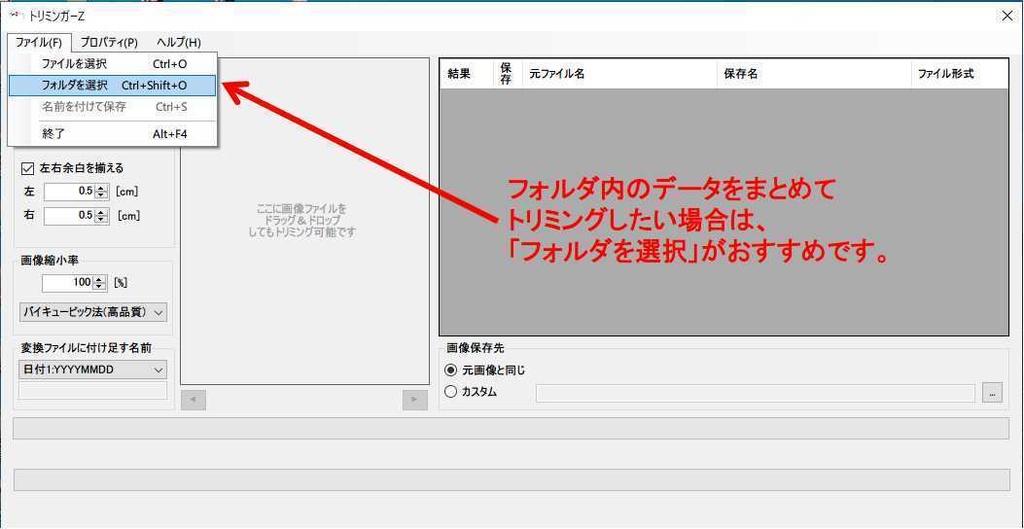Click the 保存名 column header
Viewport: 1024px width, 529px height.
pos(815,74)
